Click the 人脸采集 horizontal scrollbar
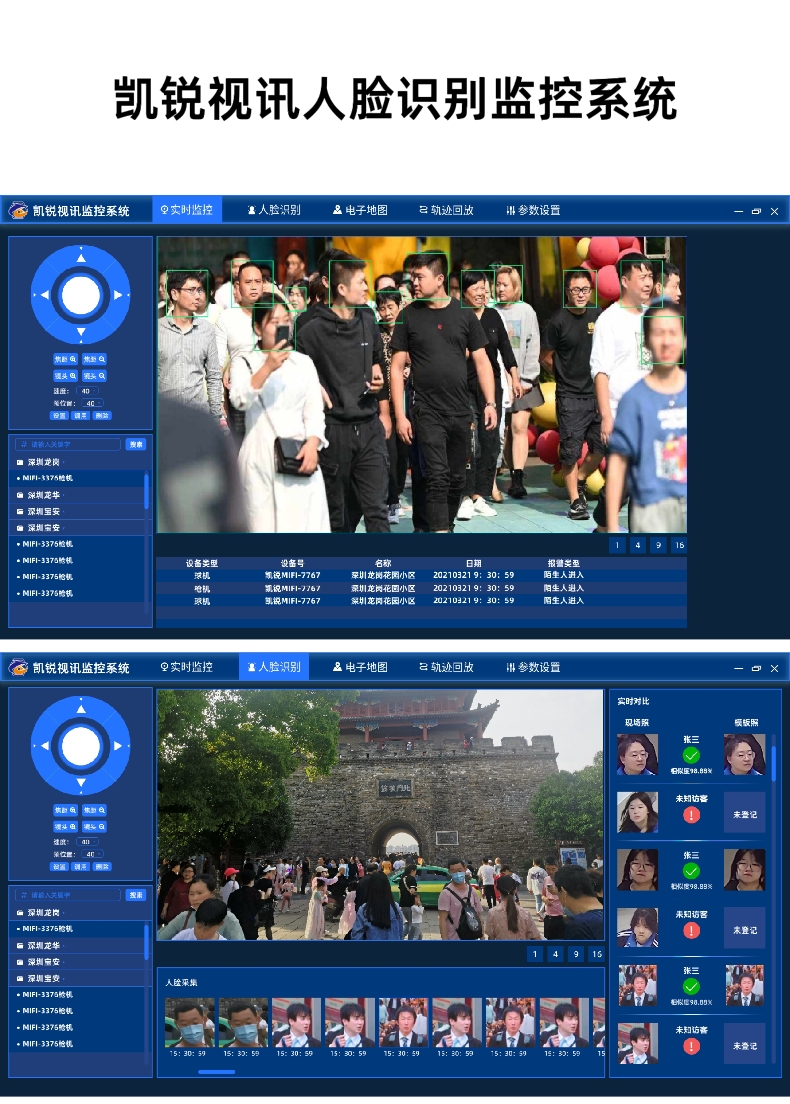This screenshot has height=1104, width=790. (216, 1072)
